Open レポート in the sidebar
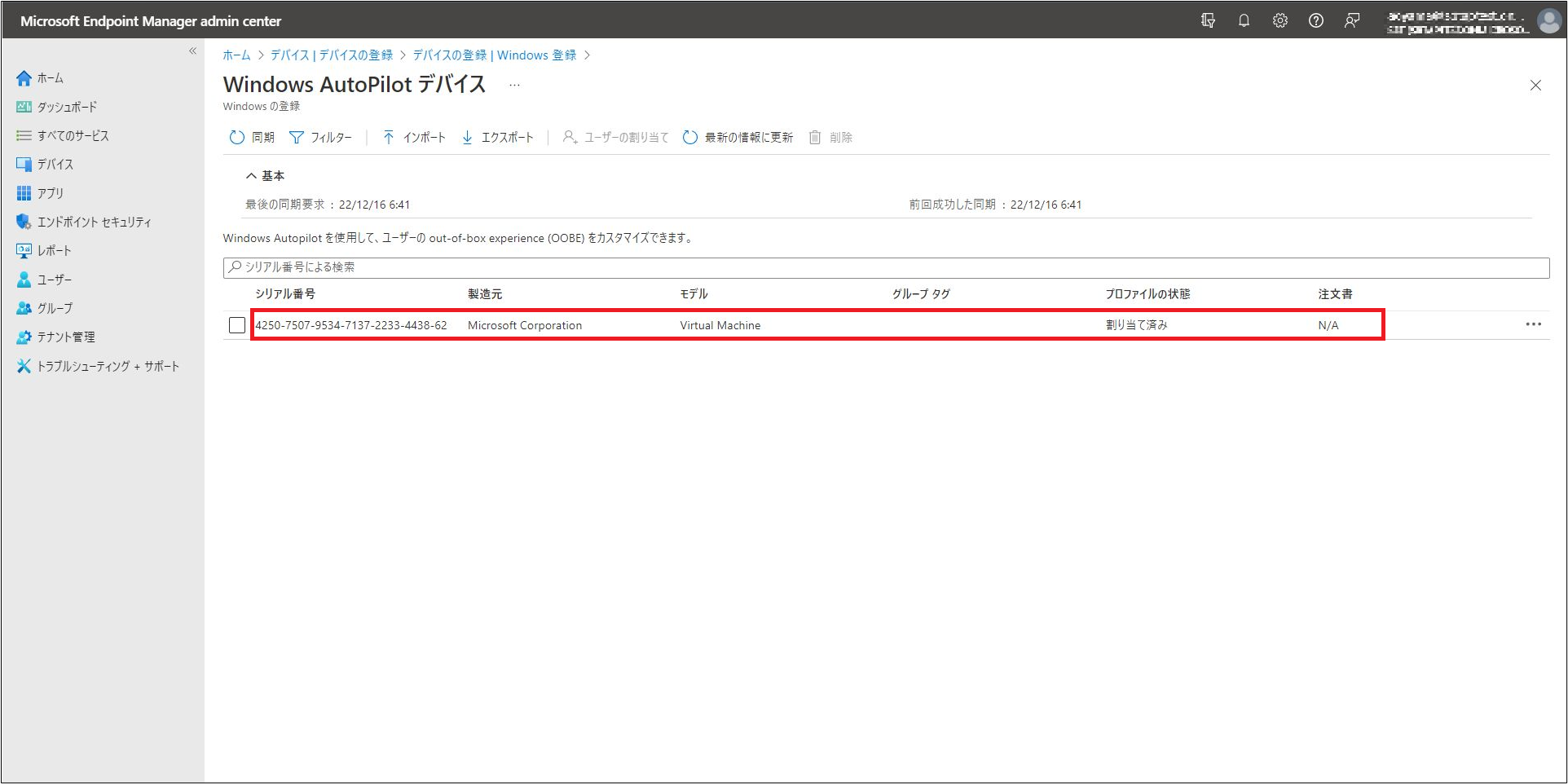Image resolution: width=1568 pixels, height=784 pixels. 44,250
